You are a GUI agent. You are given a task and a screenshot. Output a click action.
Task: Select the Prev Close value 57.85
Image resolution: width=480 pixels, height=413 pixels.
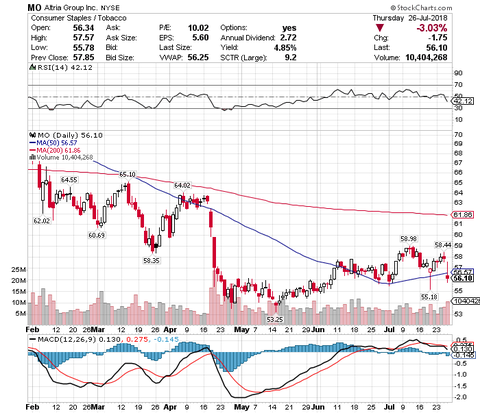83,57
